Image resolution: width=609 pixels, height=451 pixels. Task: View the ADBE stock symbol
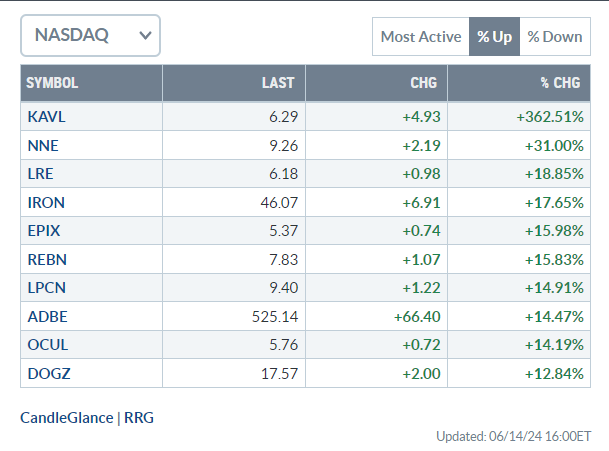pos(46,319)
